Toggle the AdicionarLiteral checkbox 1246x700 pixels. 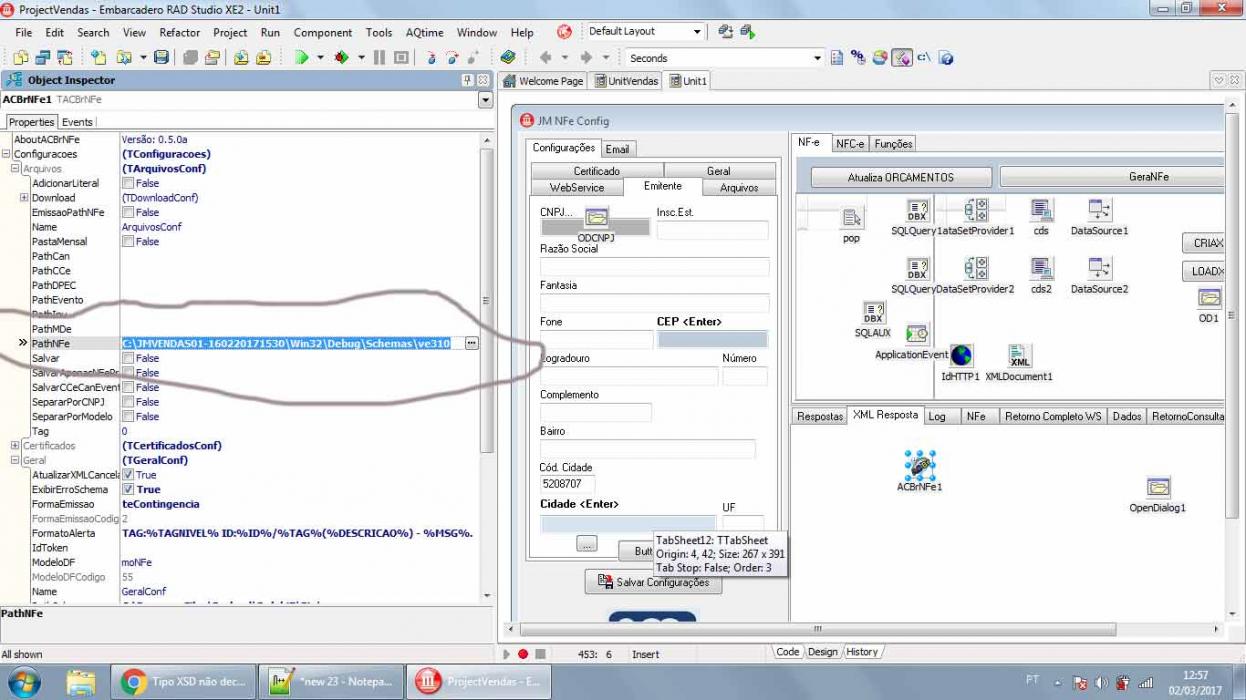pyautogui.click(x=128, y=183)
